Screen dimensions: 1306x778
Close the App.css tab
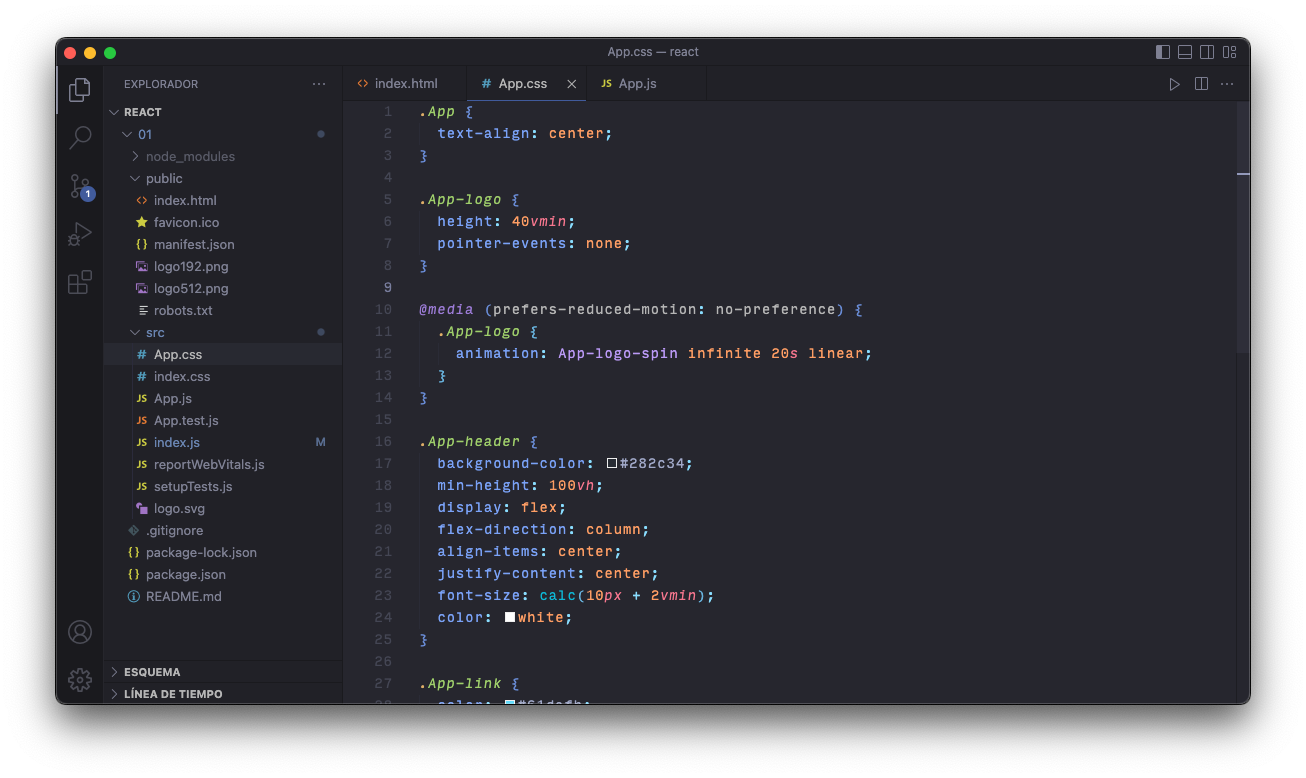coord(572,84)
